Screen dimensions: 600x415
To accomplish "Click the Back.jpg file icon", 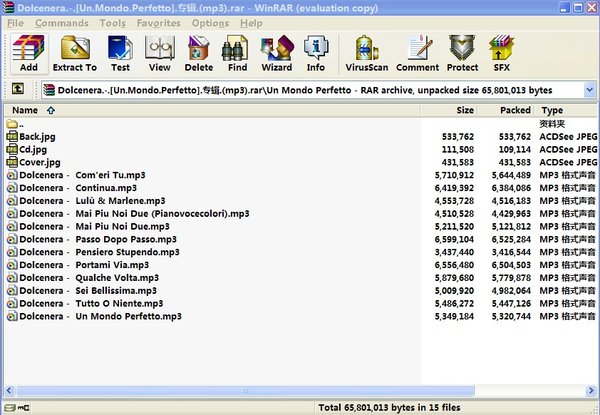I will tap(12, 137).
